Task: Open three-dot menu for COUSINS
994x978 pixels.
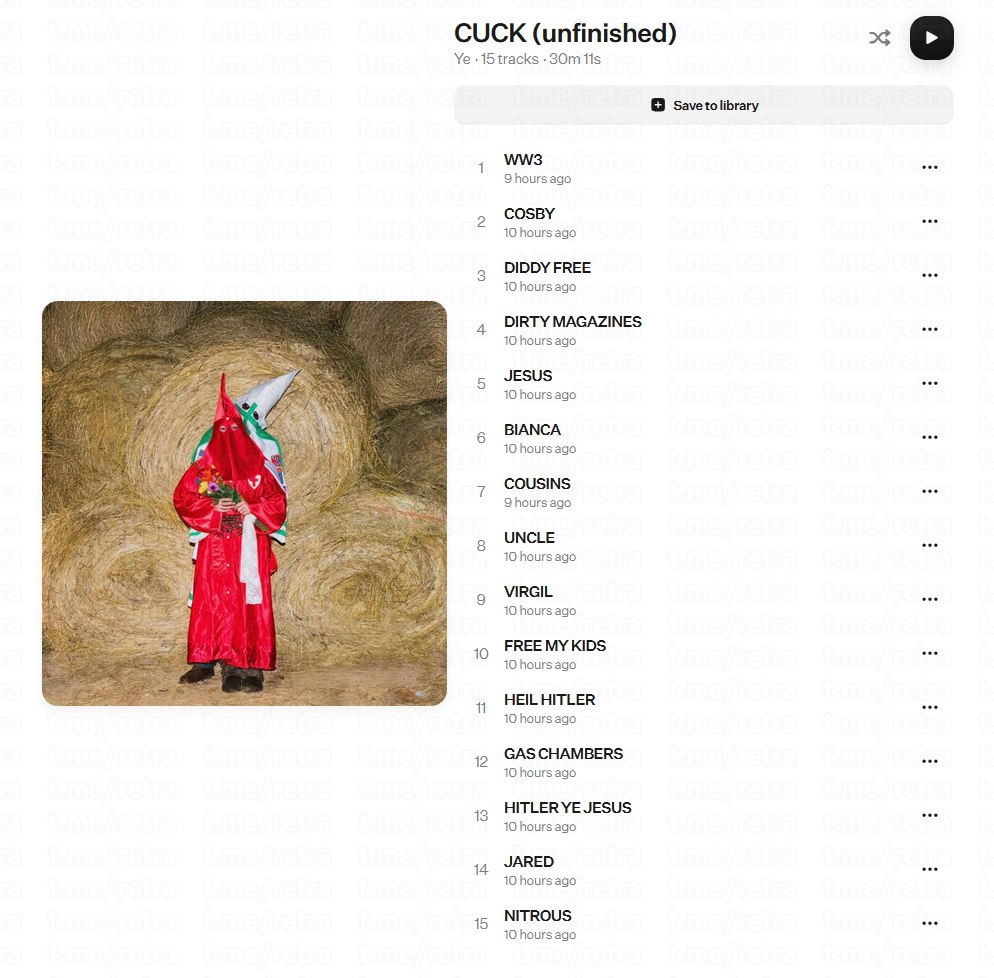Action: [x=929, y=491]
